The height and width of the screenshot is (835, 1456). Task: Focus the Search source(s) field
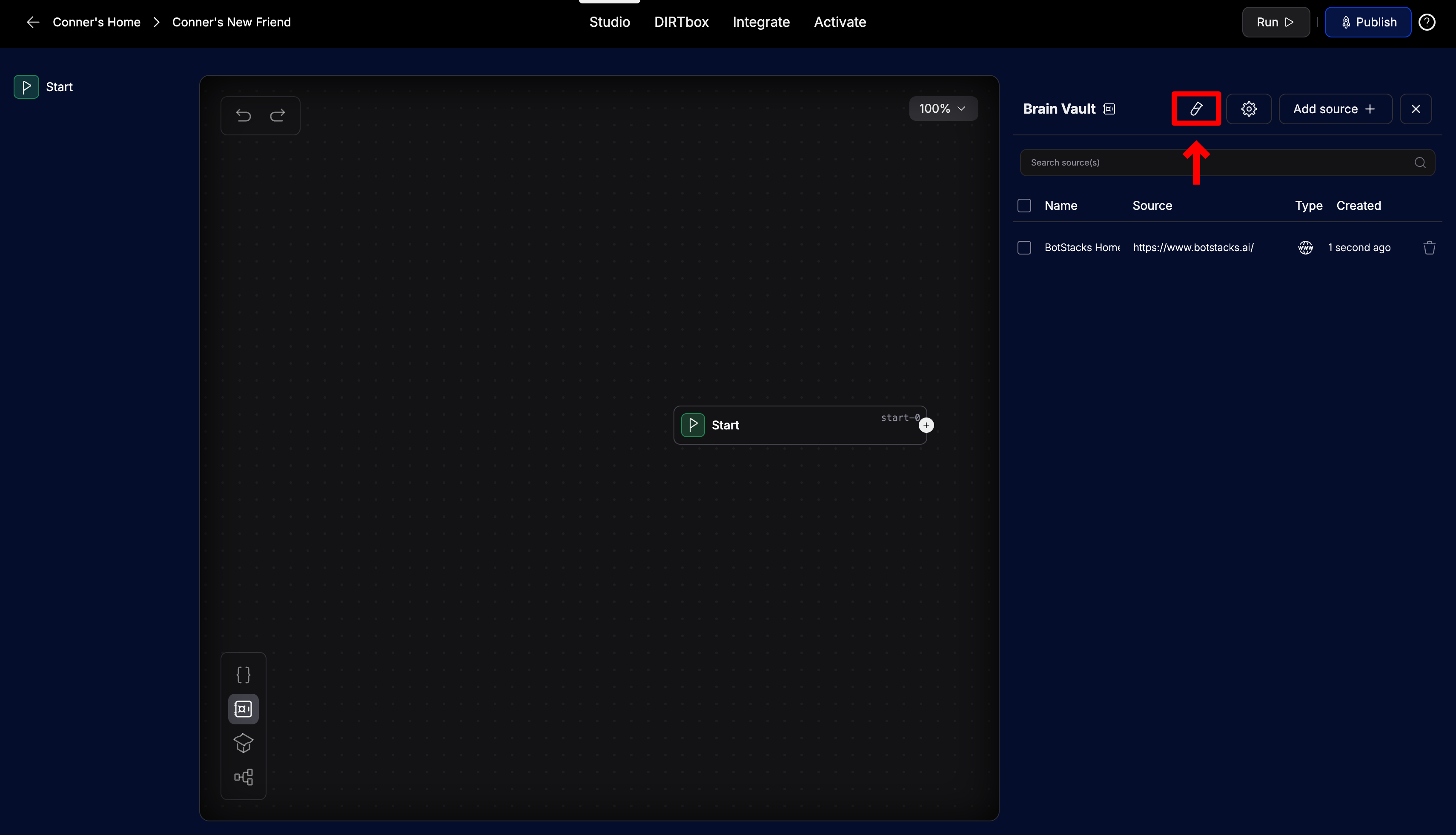click(1216, 162)
